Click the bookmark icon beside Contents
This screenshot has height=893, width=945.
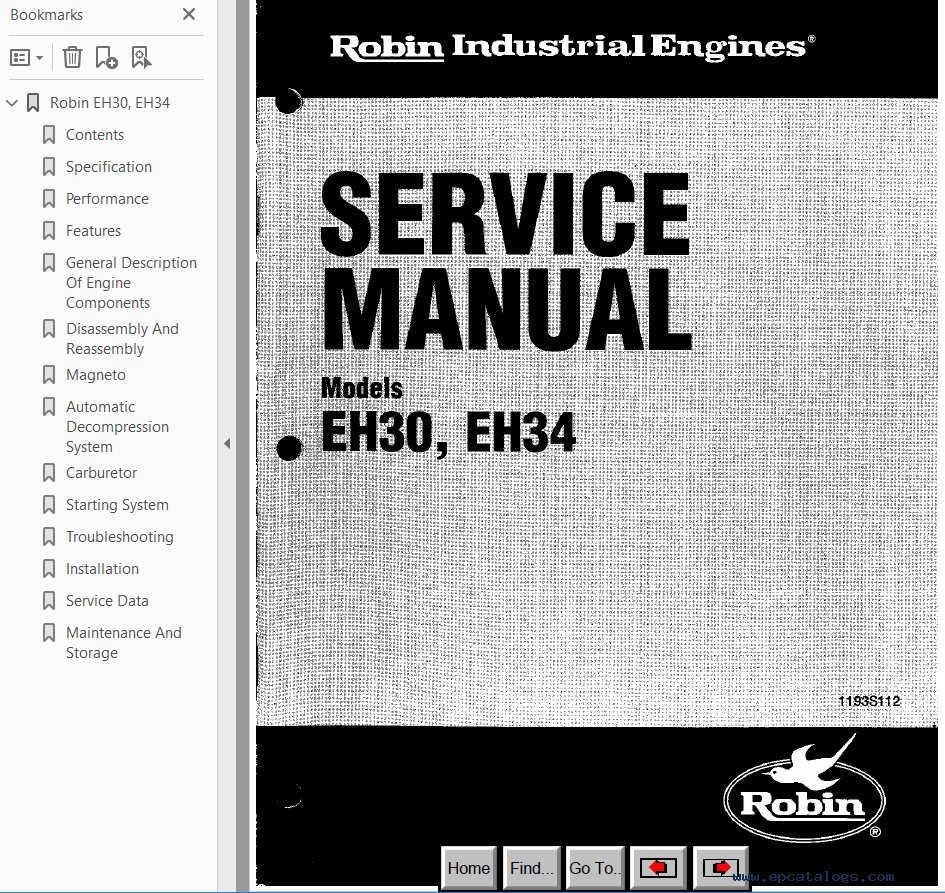[49, 135]
